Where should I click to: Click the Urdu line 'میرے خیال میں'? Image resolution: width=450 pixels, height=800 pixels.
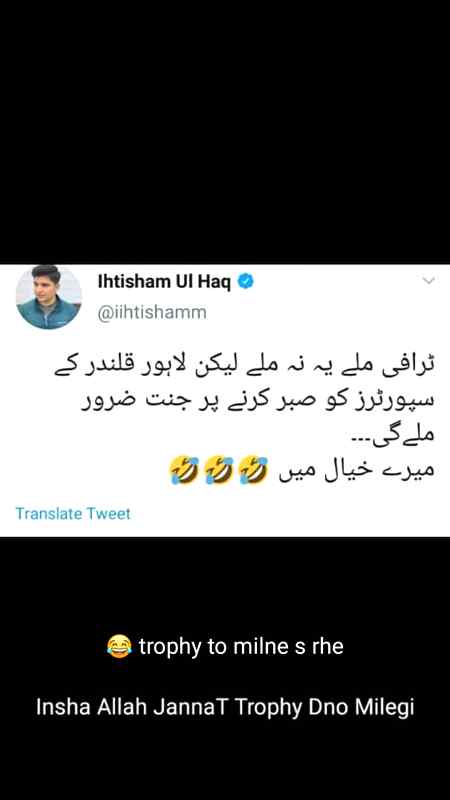[x=356, y=472]
